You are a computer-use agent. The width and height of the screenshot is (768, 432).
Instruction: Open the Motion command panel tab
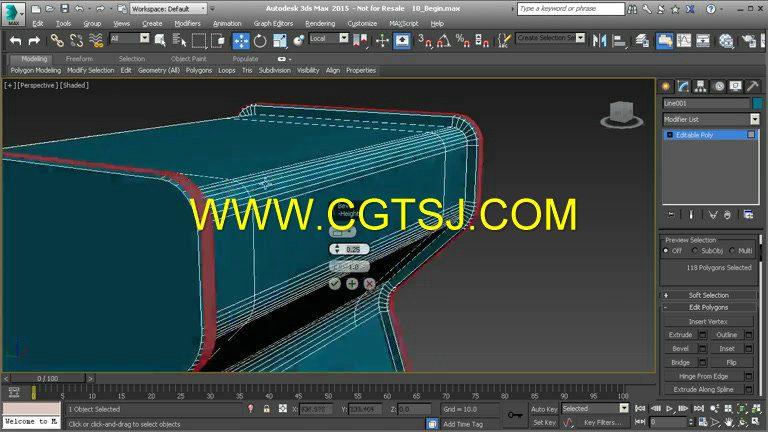tap(719, 87)
